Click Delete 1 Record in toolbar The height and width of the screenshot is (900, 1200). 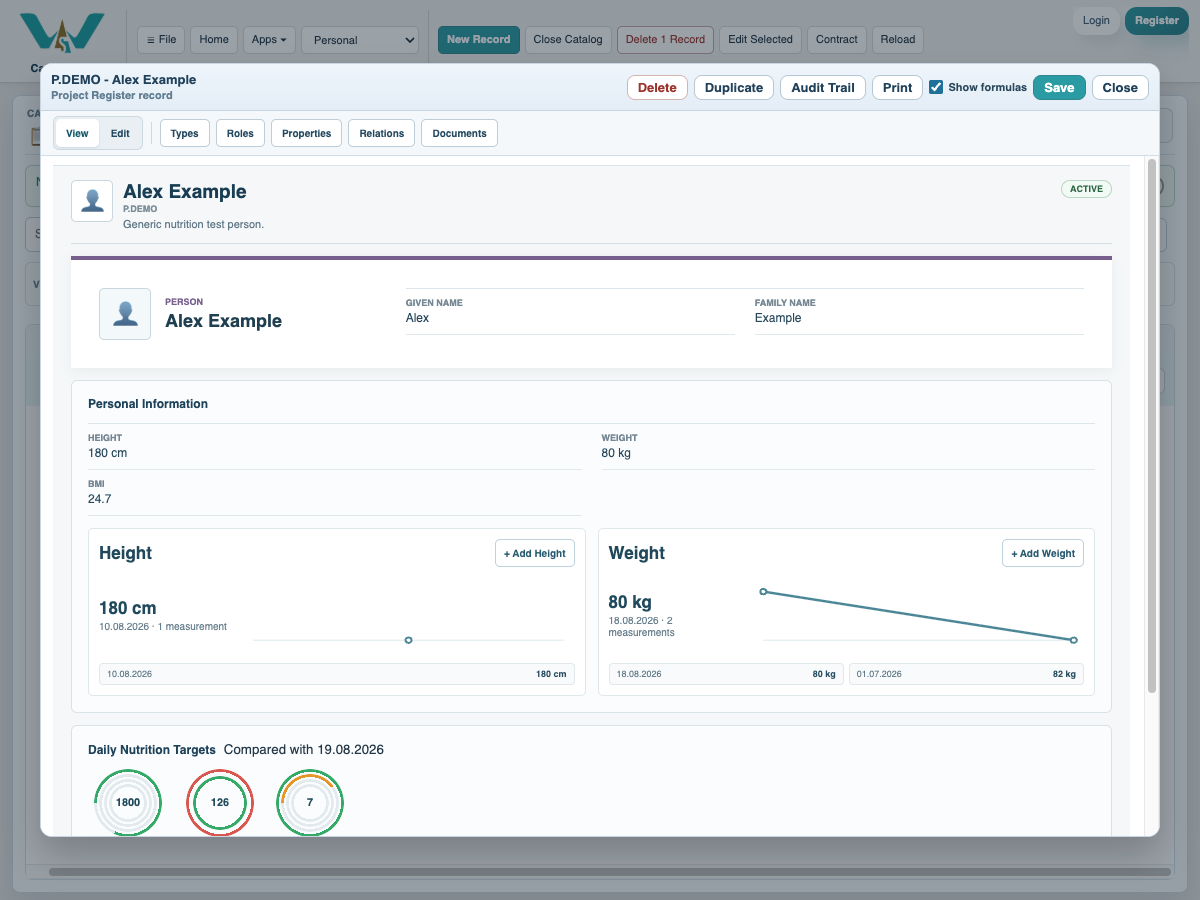[x=665, y=40]
